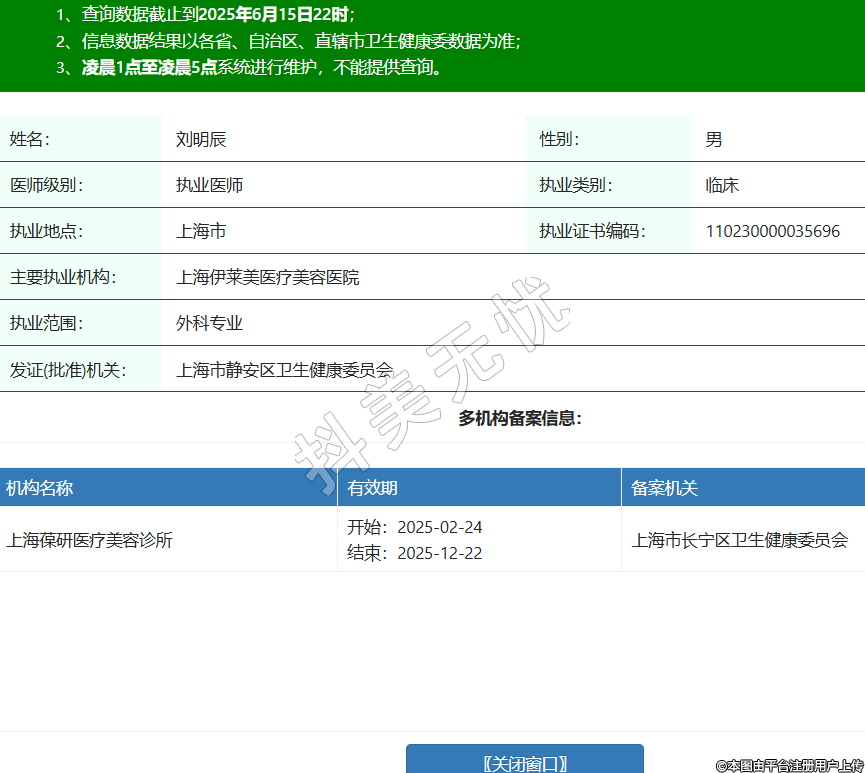The image size is (865, 773).
Task: Click the 多机构备案信息 section heading
Action: [520, 418]
